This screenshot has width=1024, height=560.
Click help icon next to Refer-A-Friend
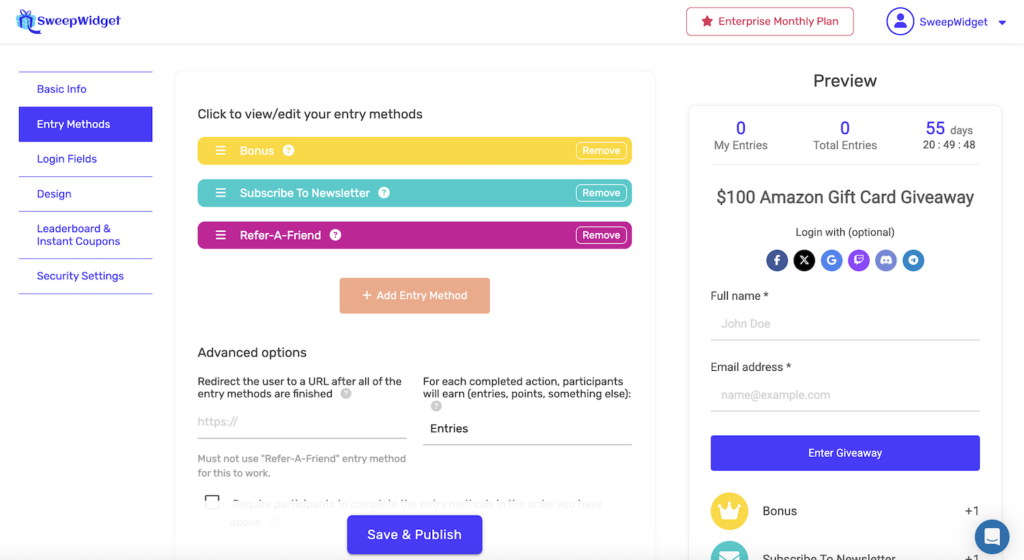coord(335,235)
